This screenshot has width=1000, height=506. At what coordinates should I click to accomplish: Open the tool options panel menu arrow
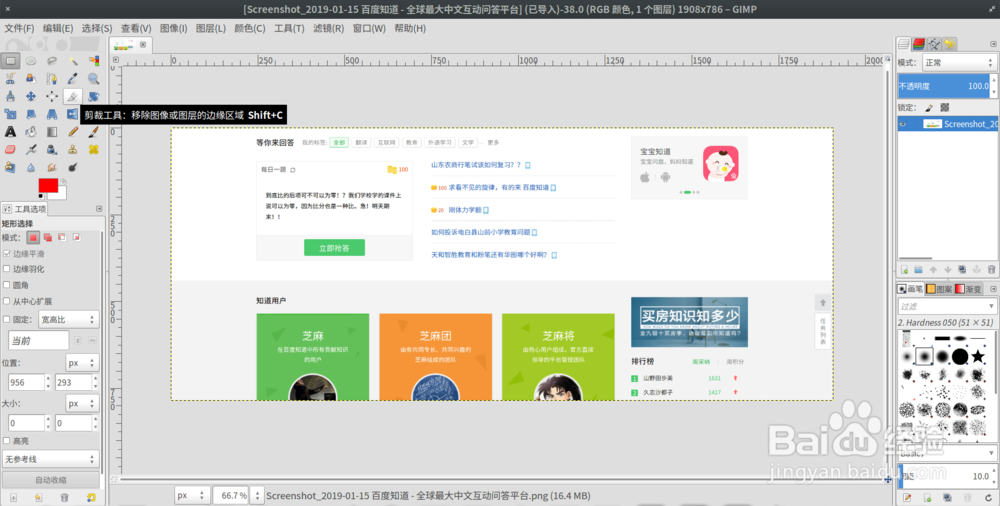click(x=99, y=209)
